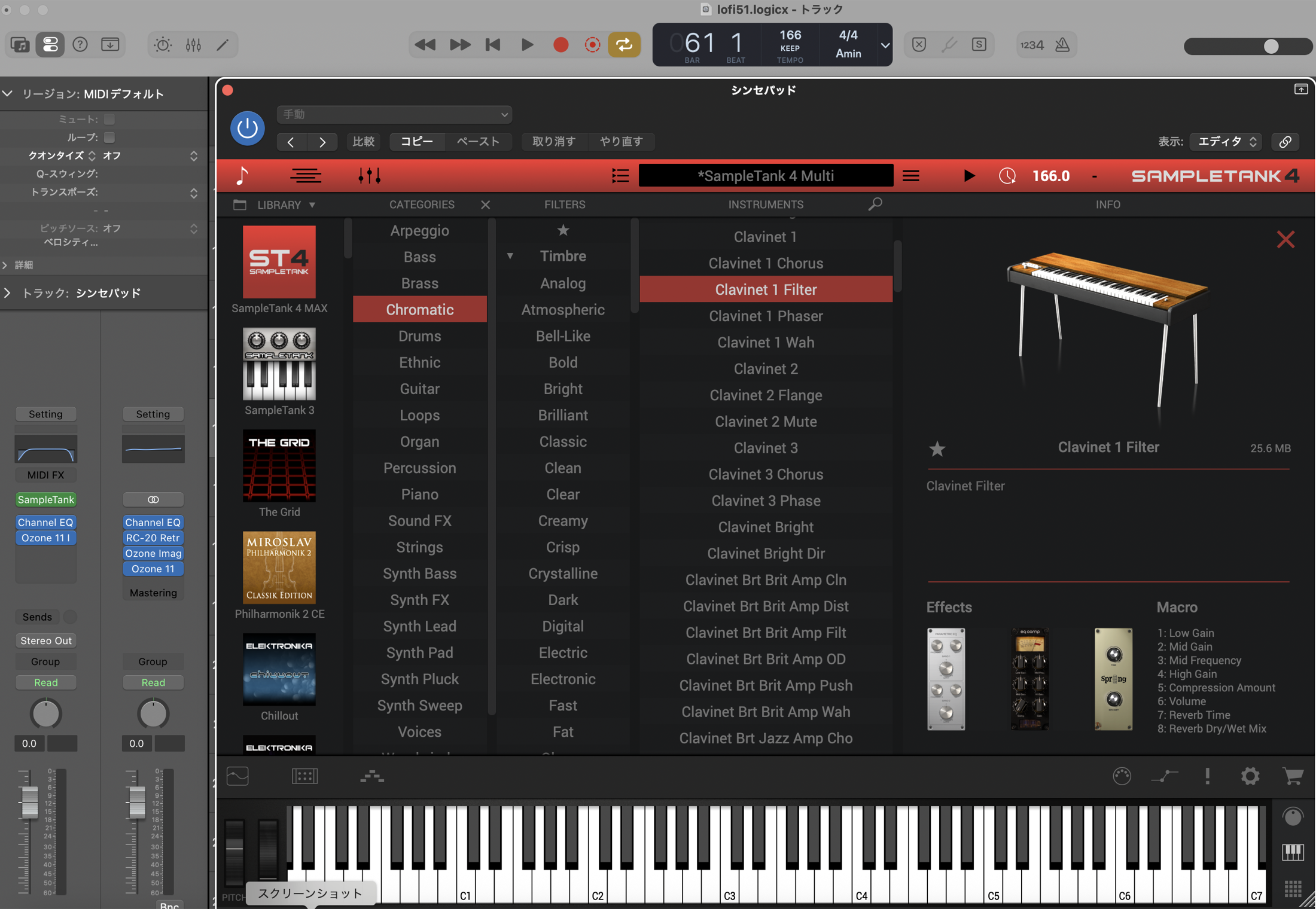Viewport: 1316px width, 909px height.
Task: Favorite Clavinet 1 Filter star icon
Action: tap(937, 449)
